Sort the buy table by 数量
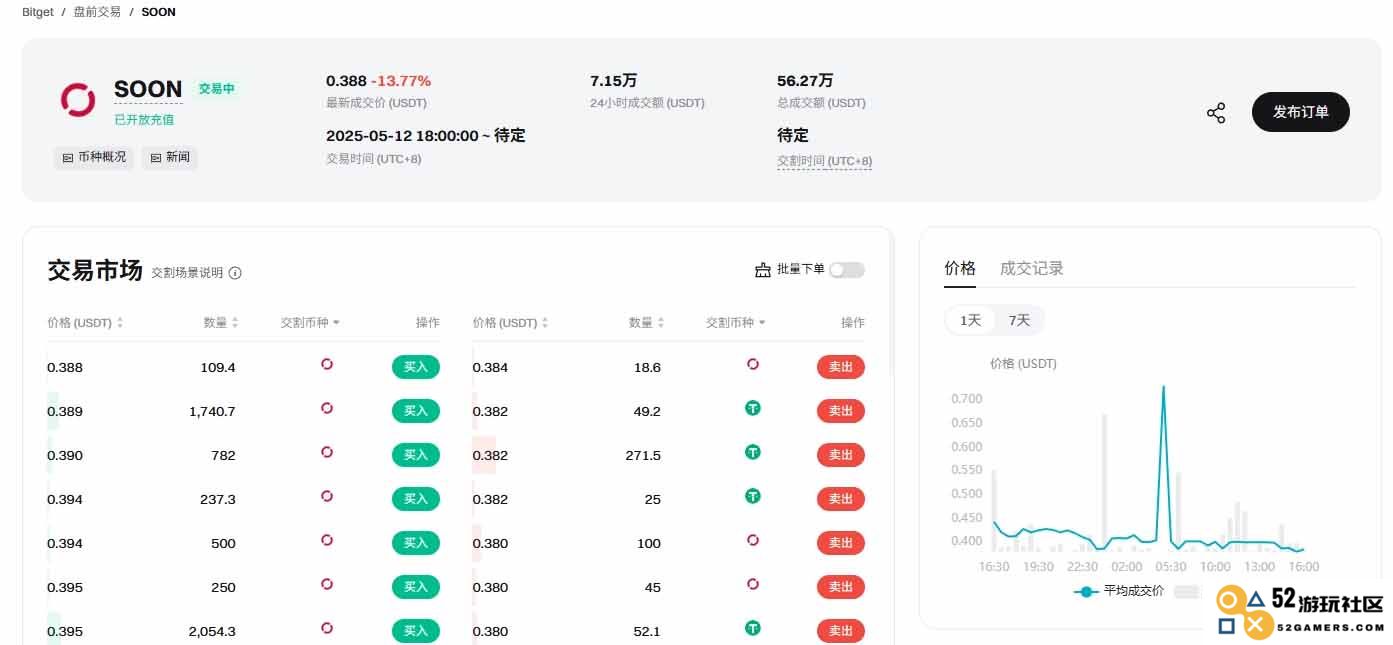 point(221,323)
